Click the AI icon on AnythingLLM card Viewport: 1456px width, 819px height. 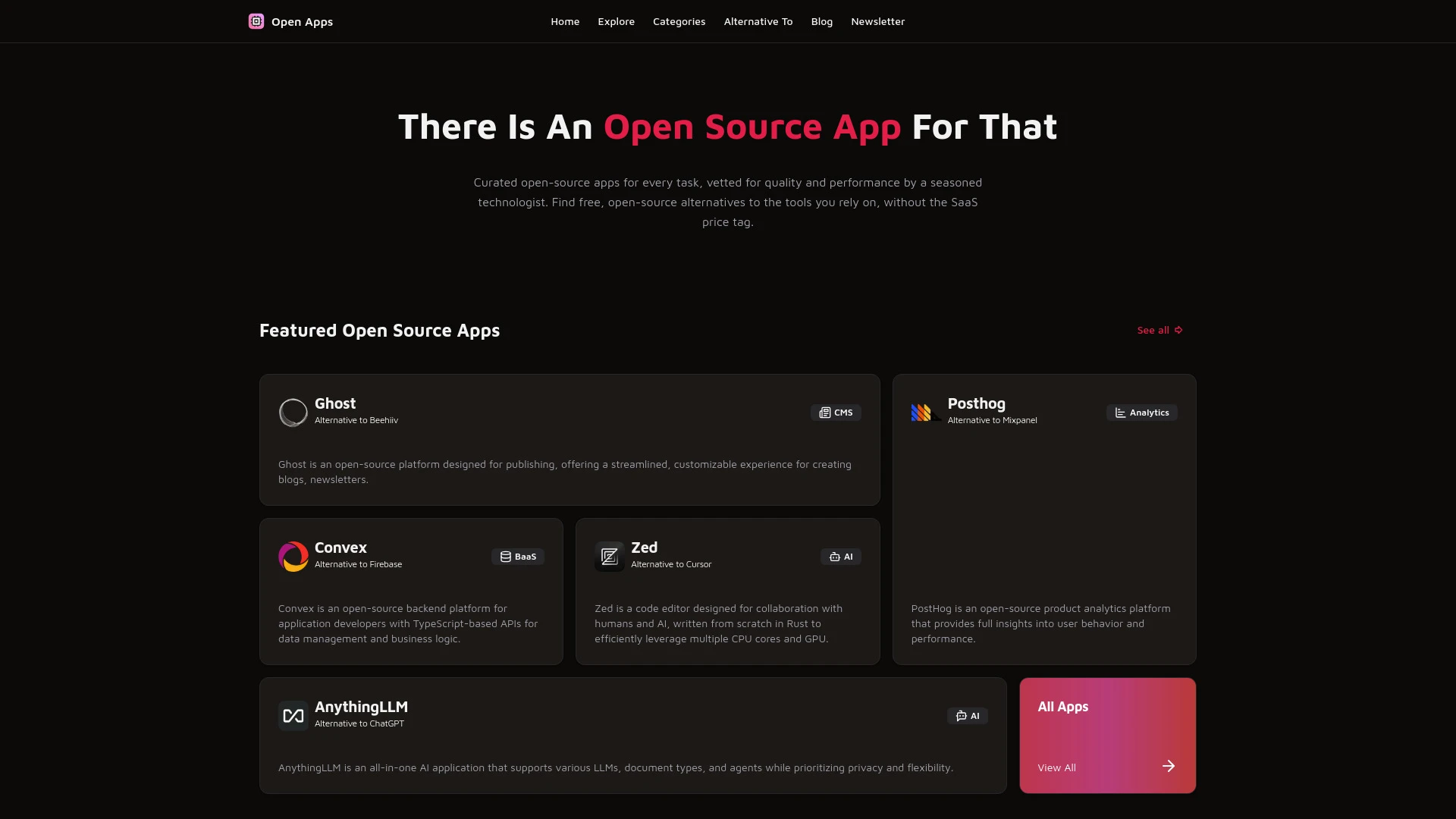tap(961, 716)
